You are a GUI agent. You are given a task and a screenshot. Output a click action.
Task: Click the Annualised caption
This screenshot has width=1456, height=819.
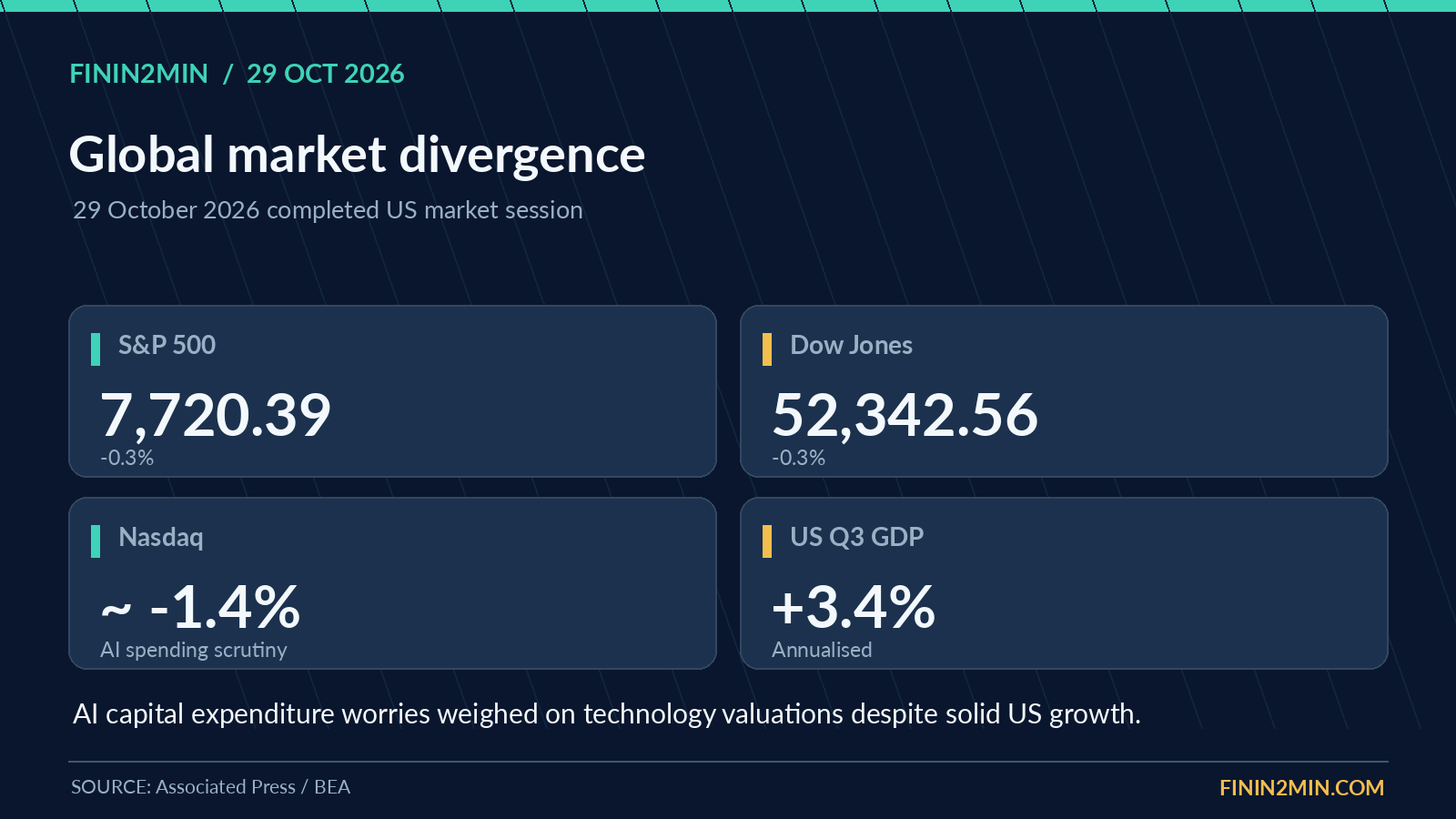[x=822, y=650]
